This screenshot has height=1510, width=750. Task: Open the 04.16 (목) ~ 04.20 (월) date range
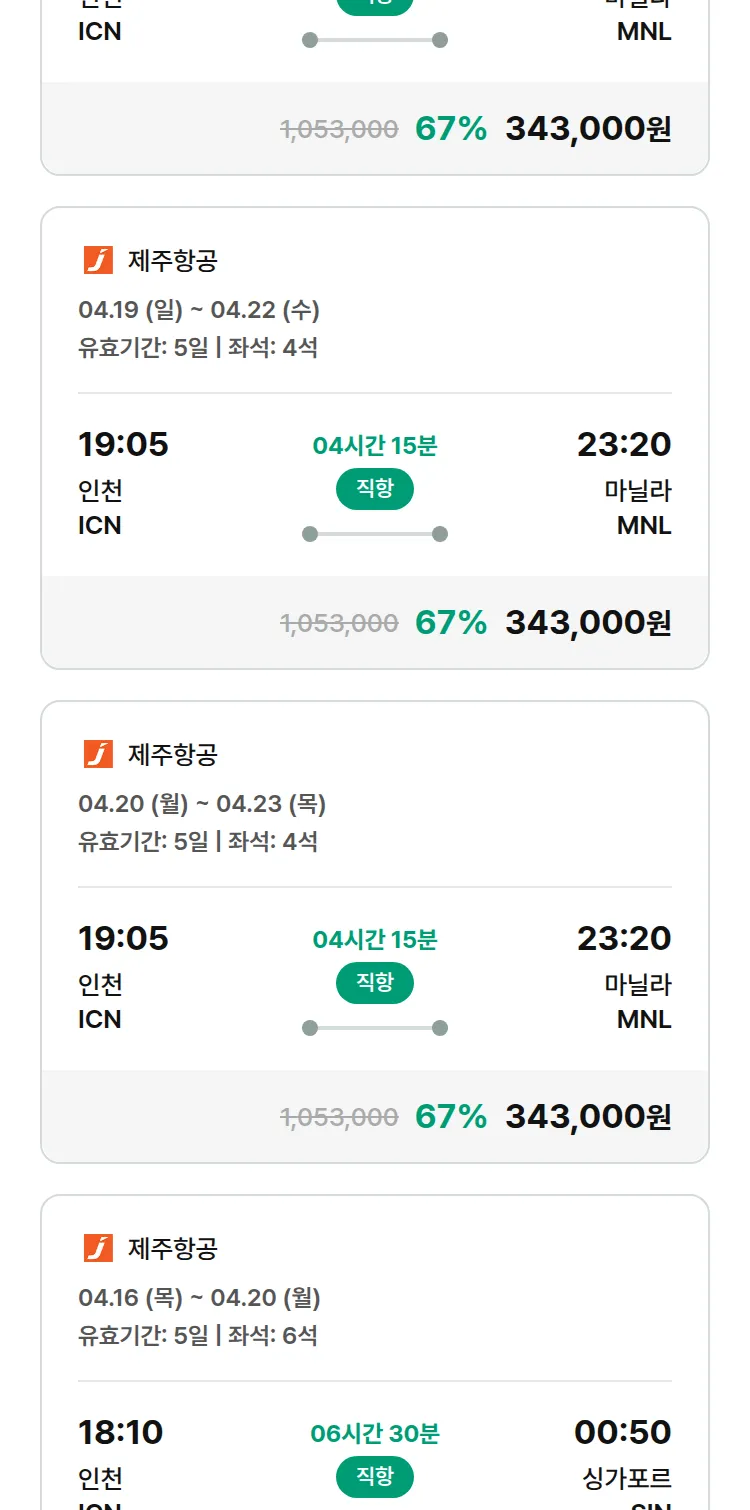pyautogui.click(x=199, y=1298)
